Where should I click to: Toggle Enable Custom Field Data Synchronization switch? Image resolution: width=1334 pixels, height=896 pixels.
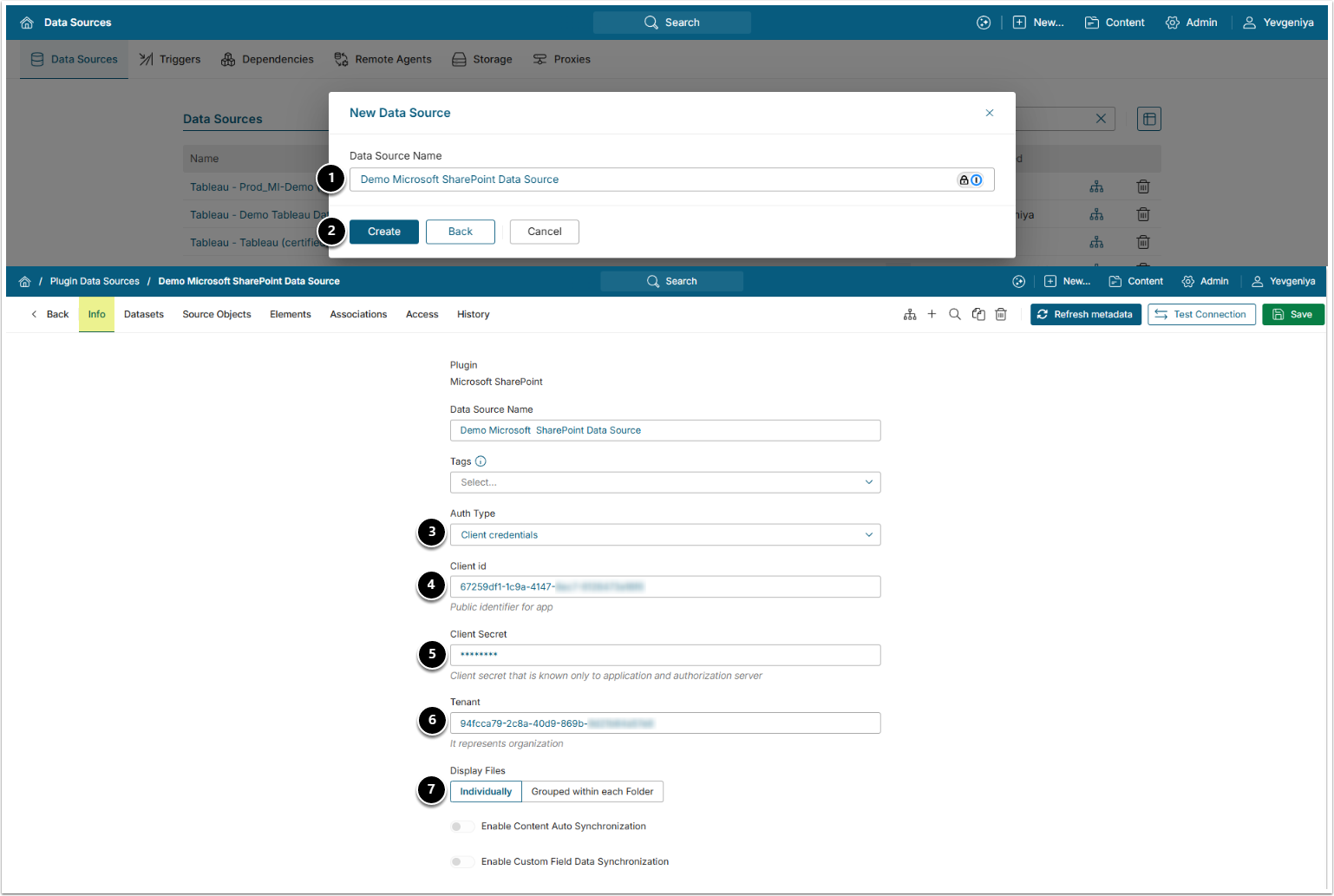click(x=462, y=862)
